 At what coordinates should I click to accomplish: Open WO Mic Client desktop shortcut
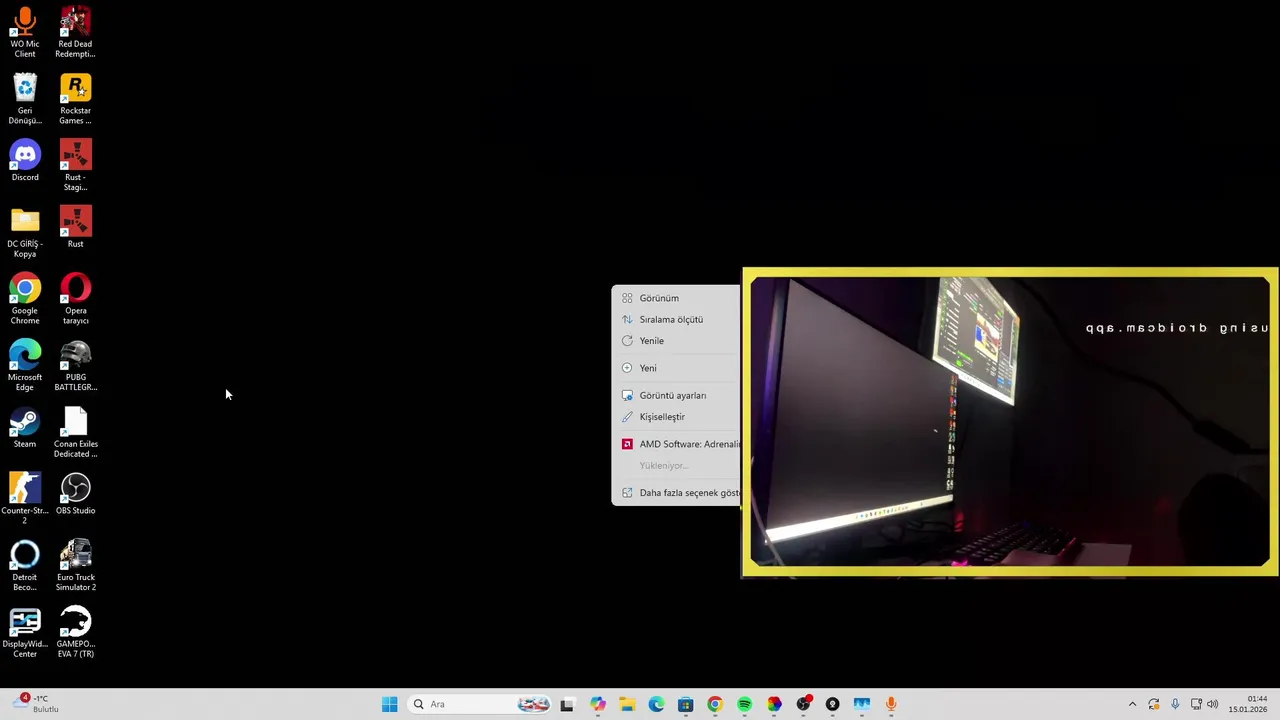[x=25, y=32]
